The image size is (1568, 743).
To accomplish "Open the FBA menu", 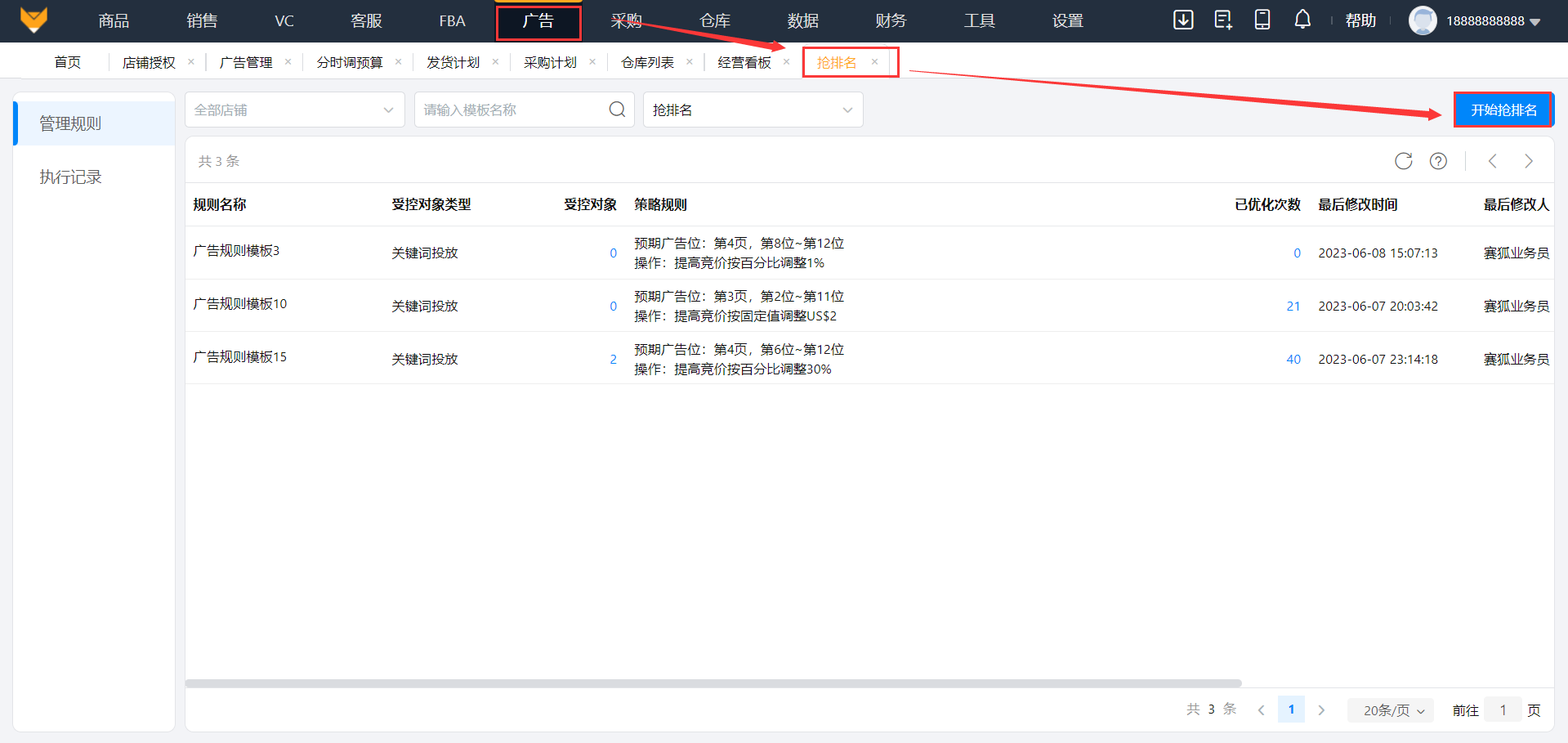I will [452, 20].
